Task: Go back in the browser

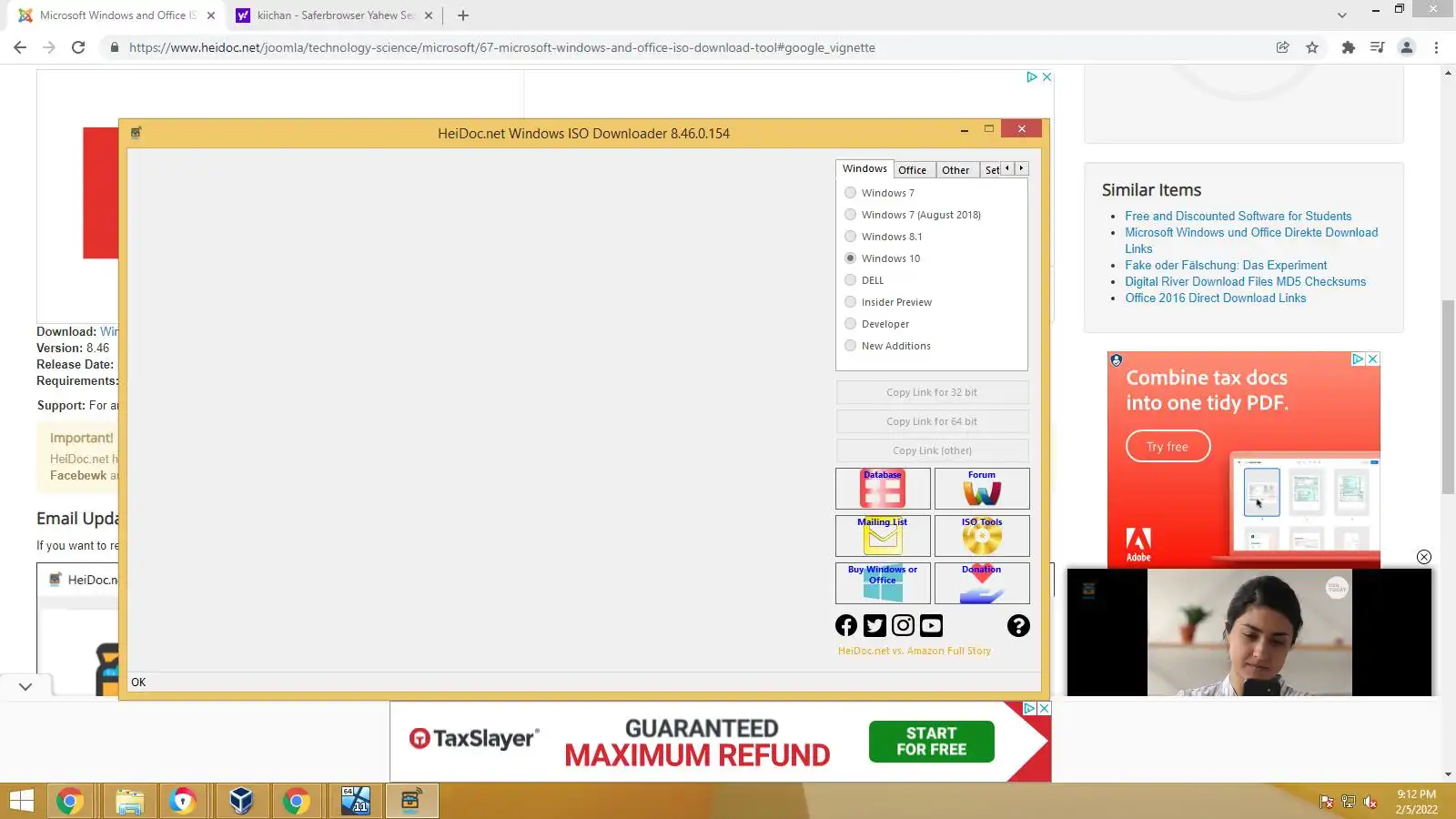Action: [20, 47]
